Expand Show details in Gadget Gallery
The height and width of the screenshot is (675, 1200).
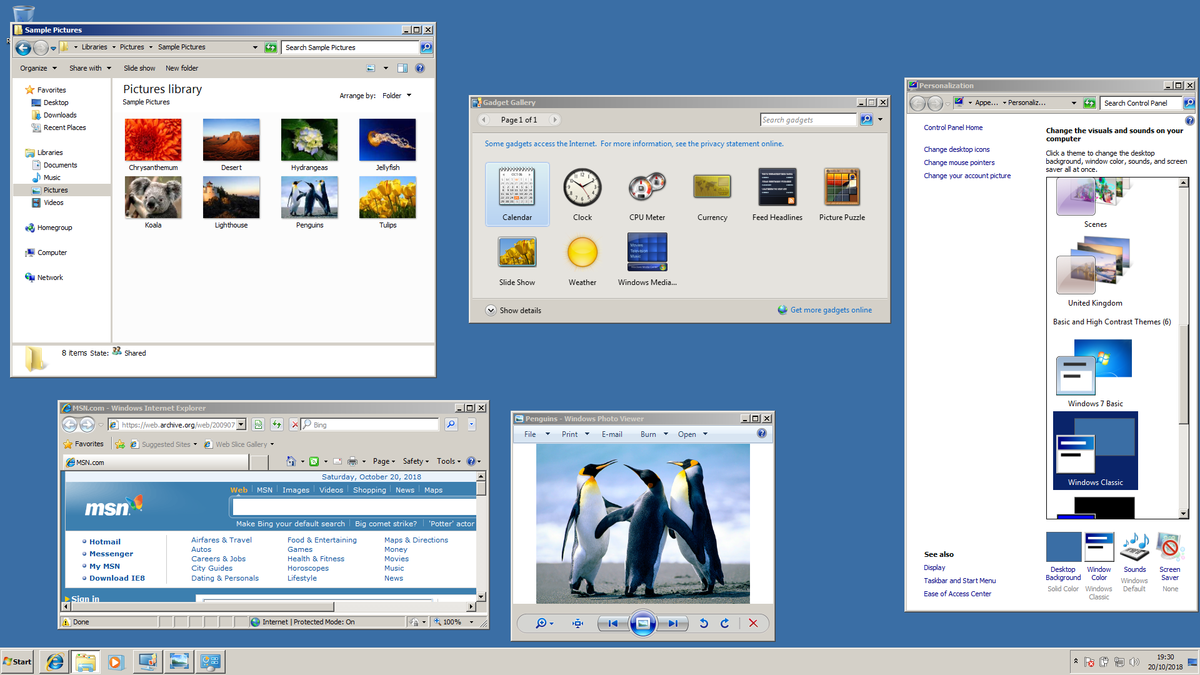513,310
